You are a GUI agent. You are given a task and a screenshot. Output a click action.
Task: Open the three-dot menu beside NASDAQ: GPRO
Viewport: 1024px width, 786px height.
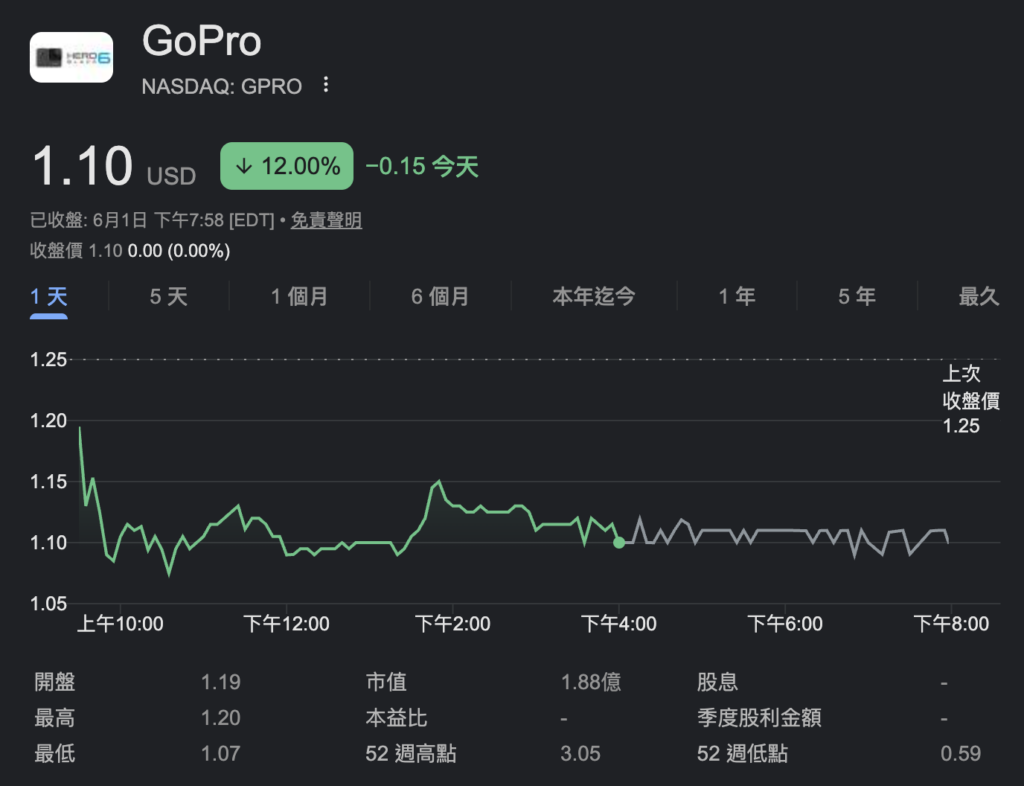point(325,85)
